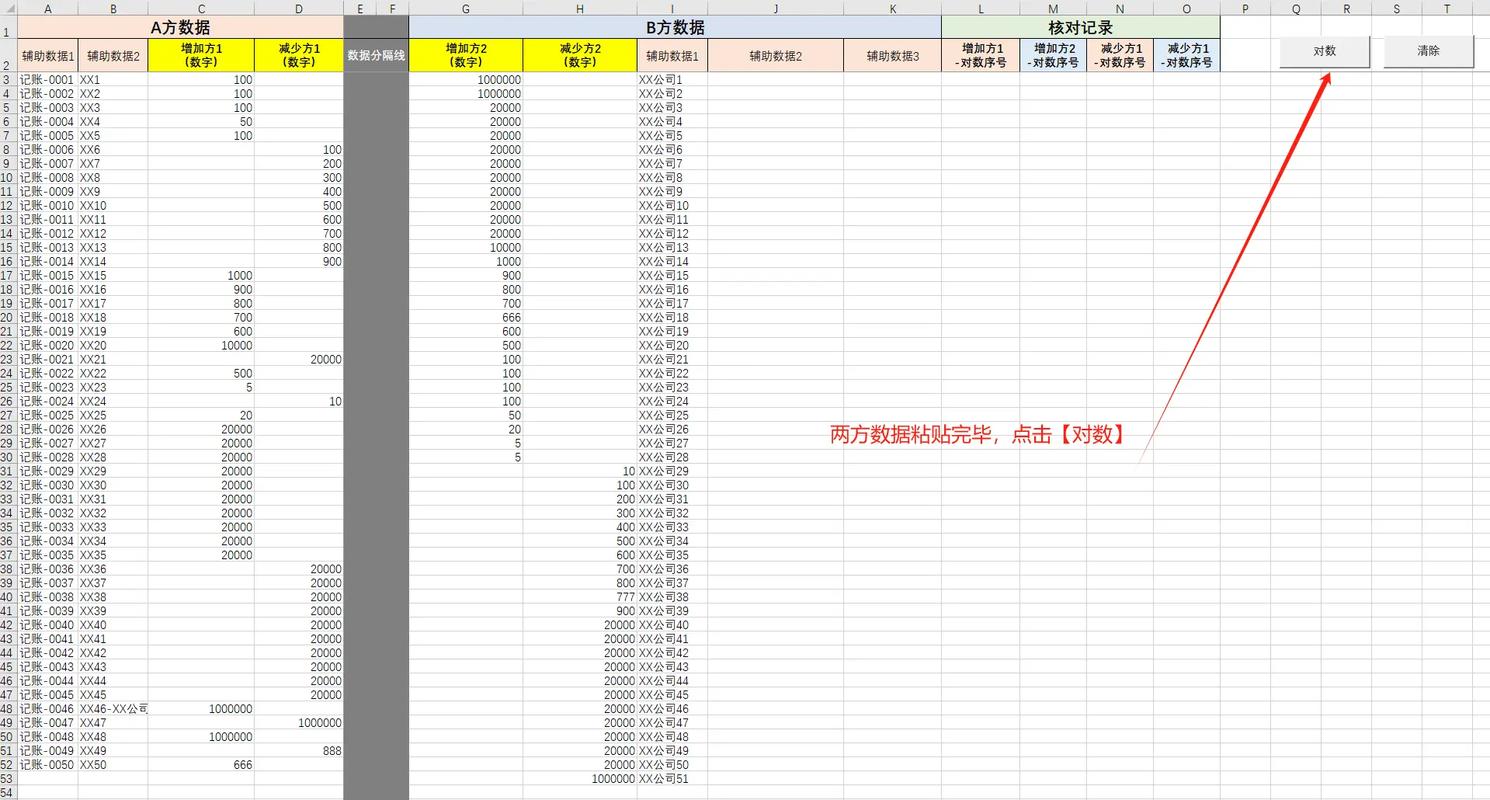Click the 辅助数据2 header in B方数据 section
1490x800 pixels.
tap(774, 56)
